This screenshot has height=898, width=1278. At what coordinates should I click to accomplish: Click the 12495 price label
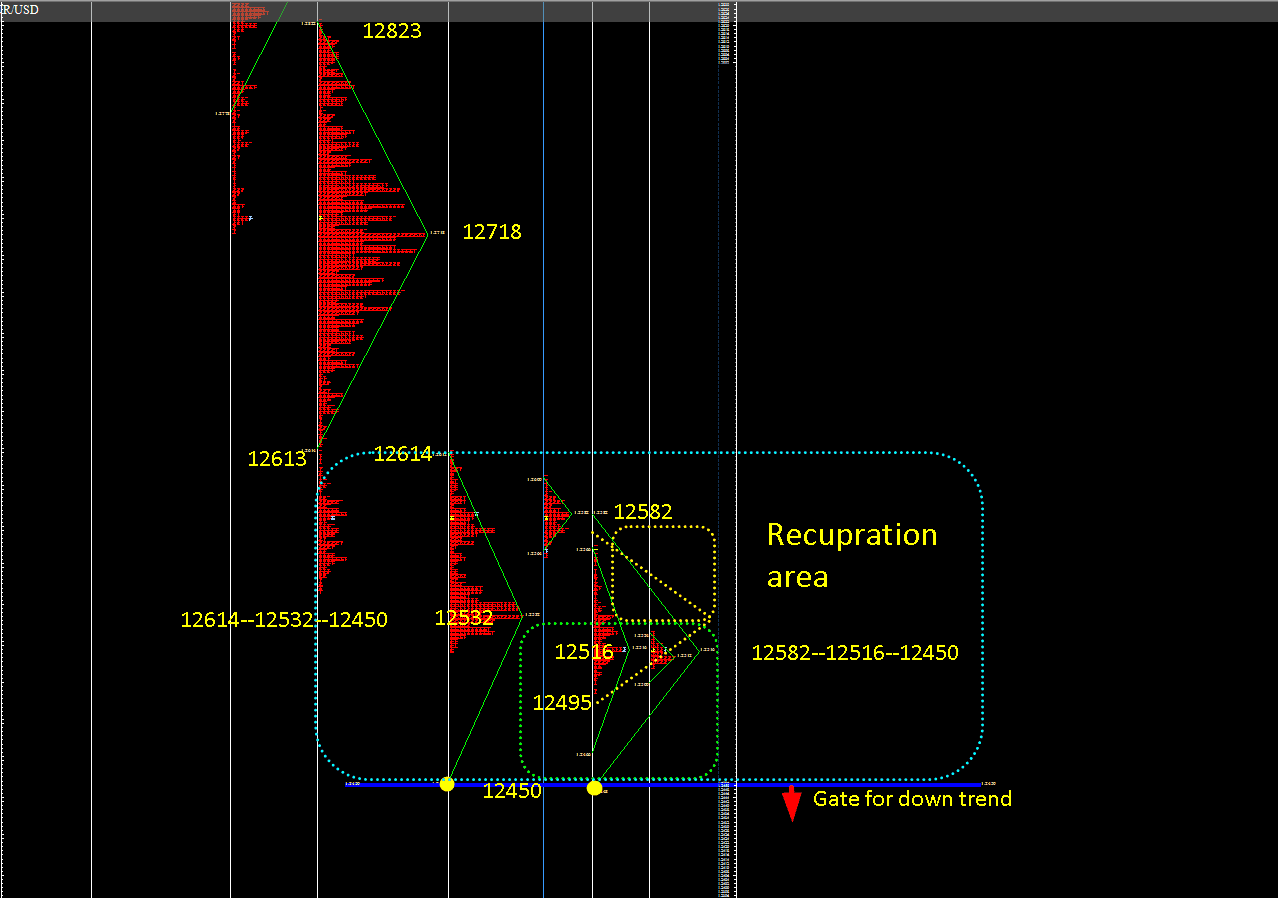click(562, 703)
